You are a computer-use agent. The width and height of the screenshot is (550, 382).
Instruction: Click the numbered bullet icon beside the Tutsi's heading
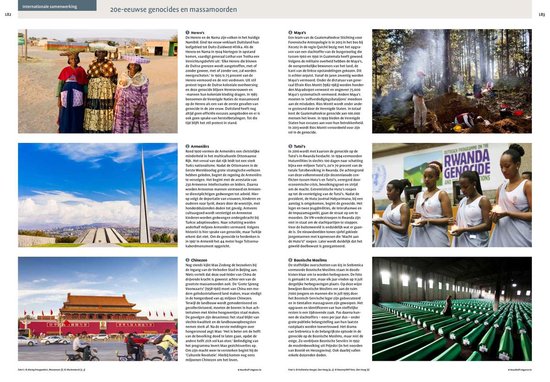pos(290,146)
